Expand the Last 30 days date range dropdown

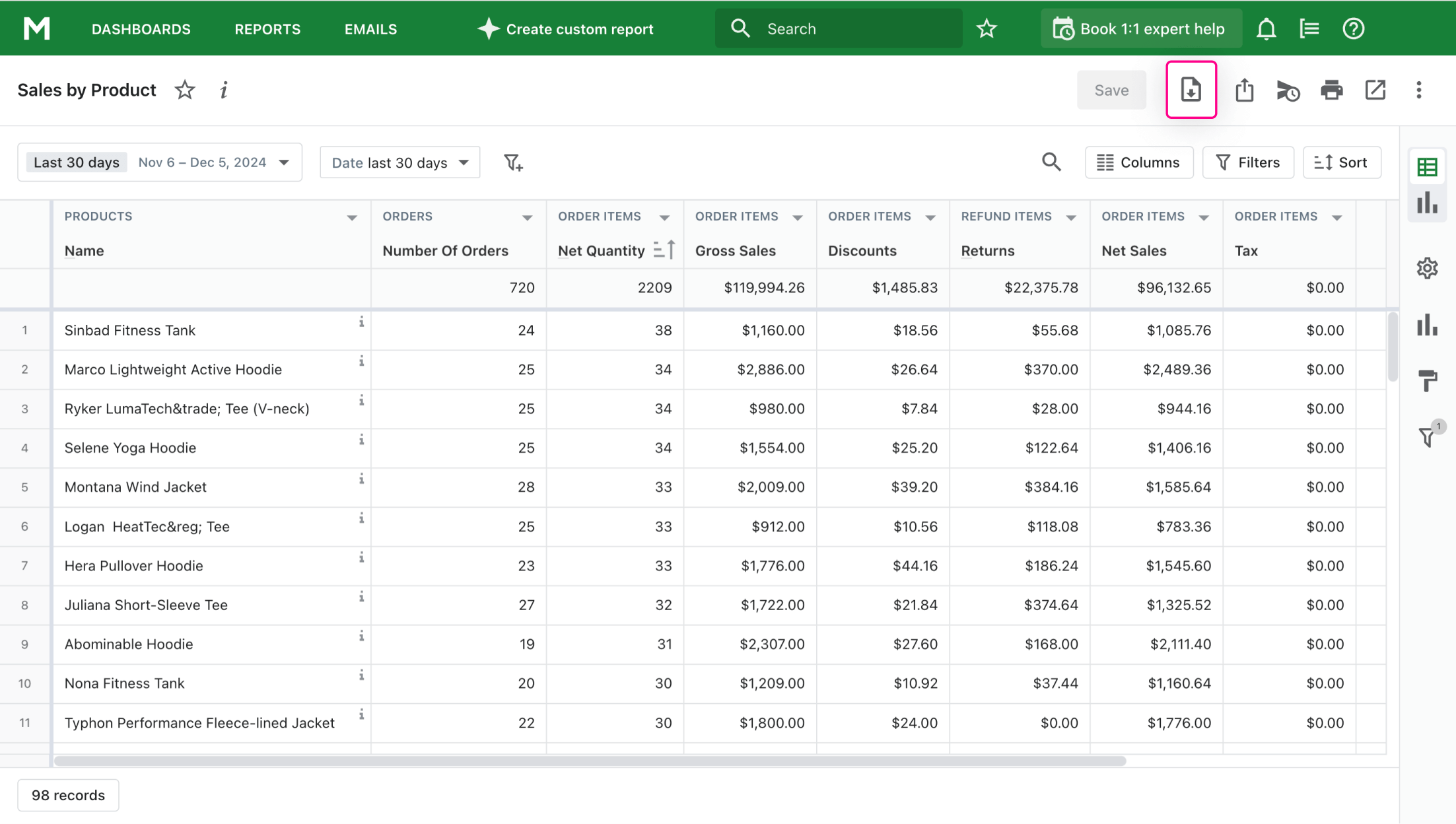point(284,162)
